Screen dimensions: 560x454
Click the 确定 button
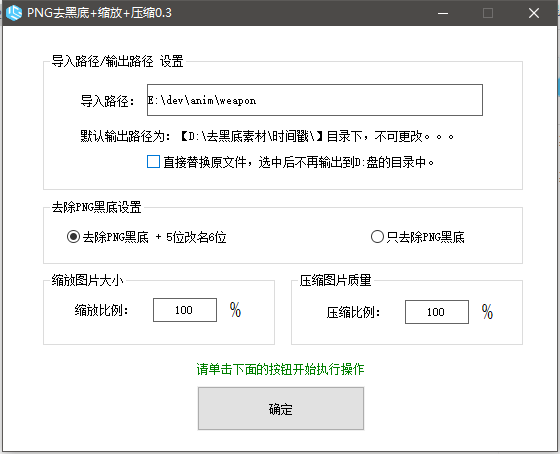[281, 408]
